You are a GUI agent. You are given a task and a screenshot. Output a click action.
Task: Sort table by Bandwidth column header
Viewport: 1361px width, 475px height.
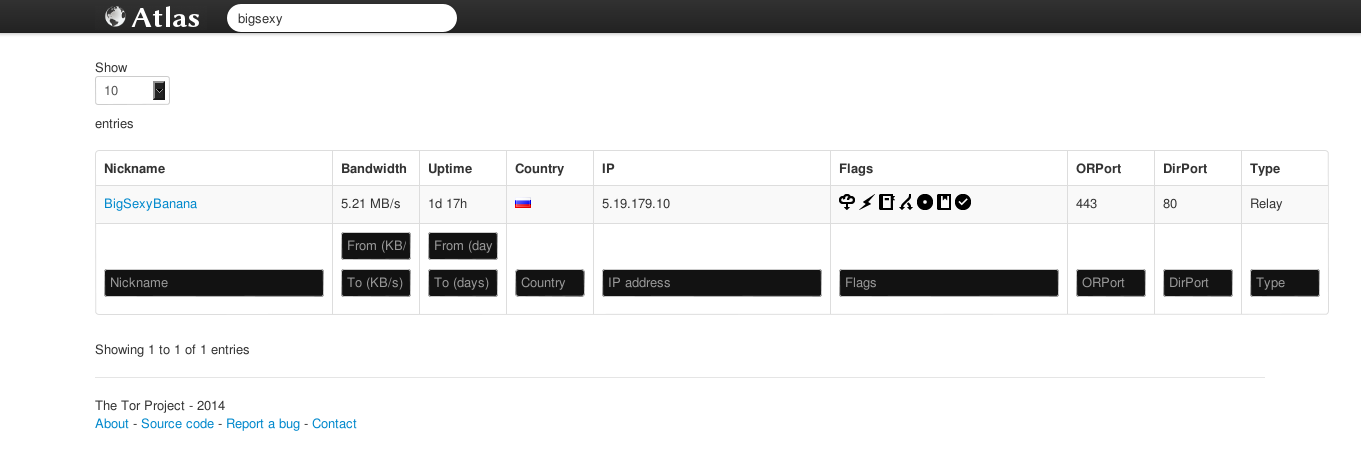pos(374,168)
